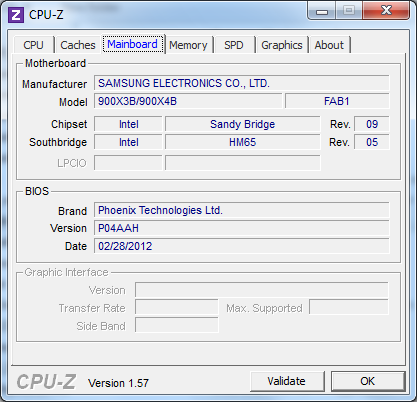The width and height of the screenshot is (417, 402).
Task: Click the Model field 900X3B/900X4B
Action: [188, 101]
